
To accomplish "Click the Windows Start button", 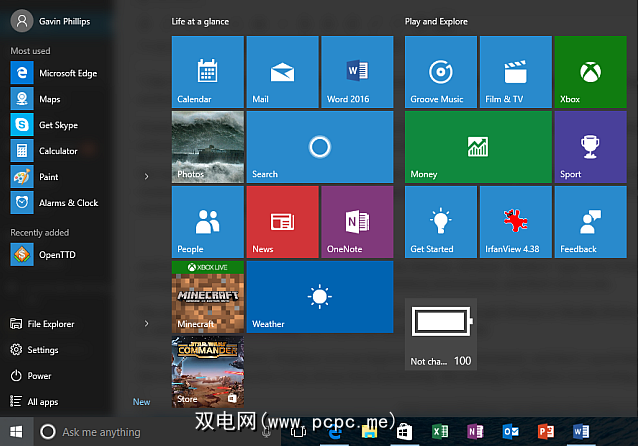I will click(15, 432).
